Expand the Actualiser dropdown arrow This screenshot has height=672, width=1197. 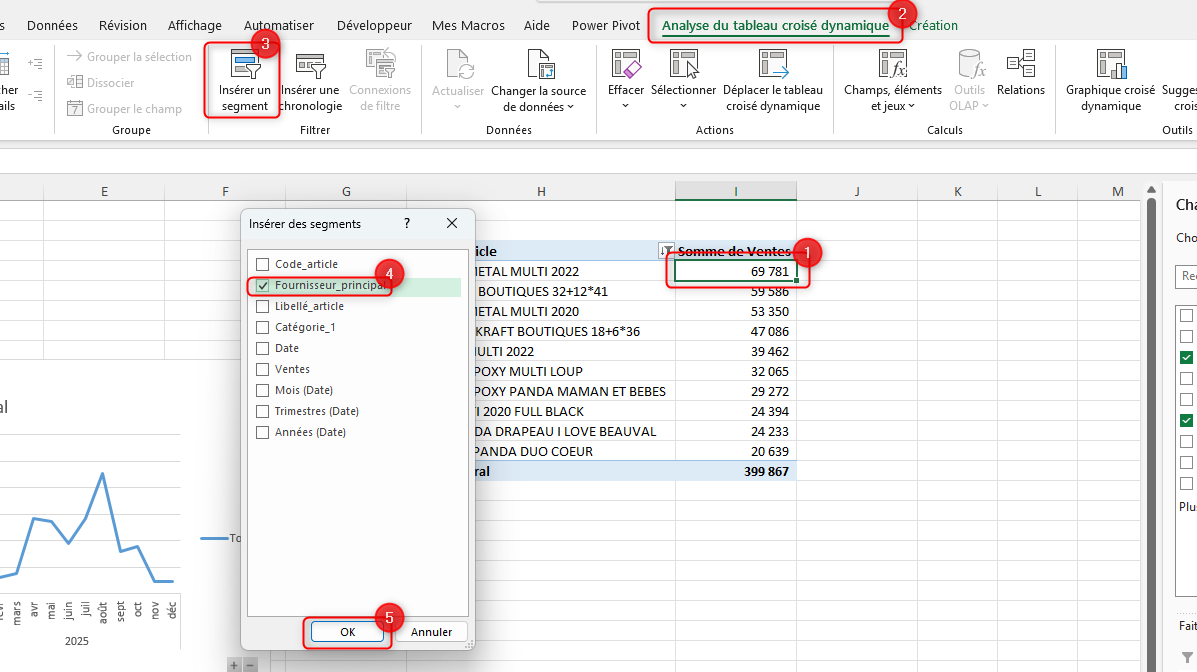pos(457,106)
